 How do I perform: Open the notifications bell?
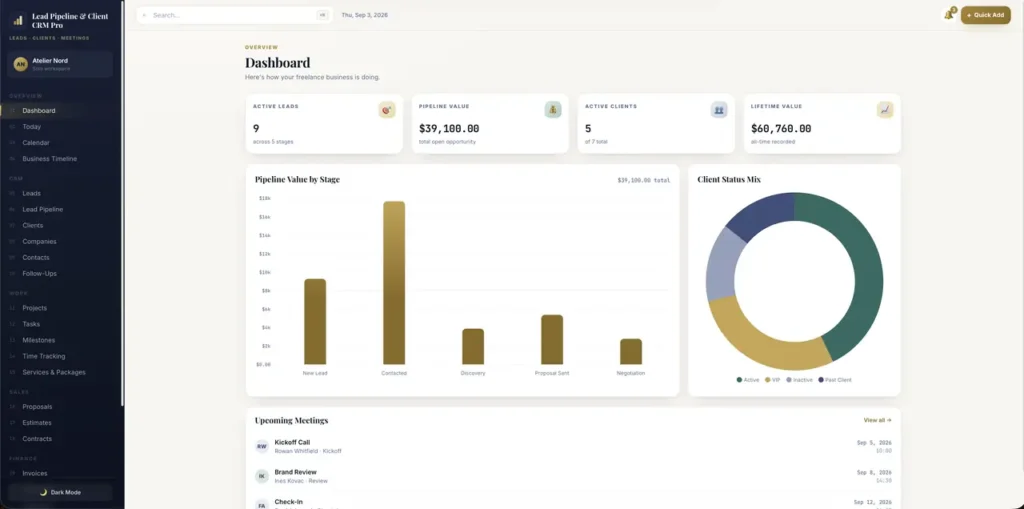(948, 14)
